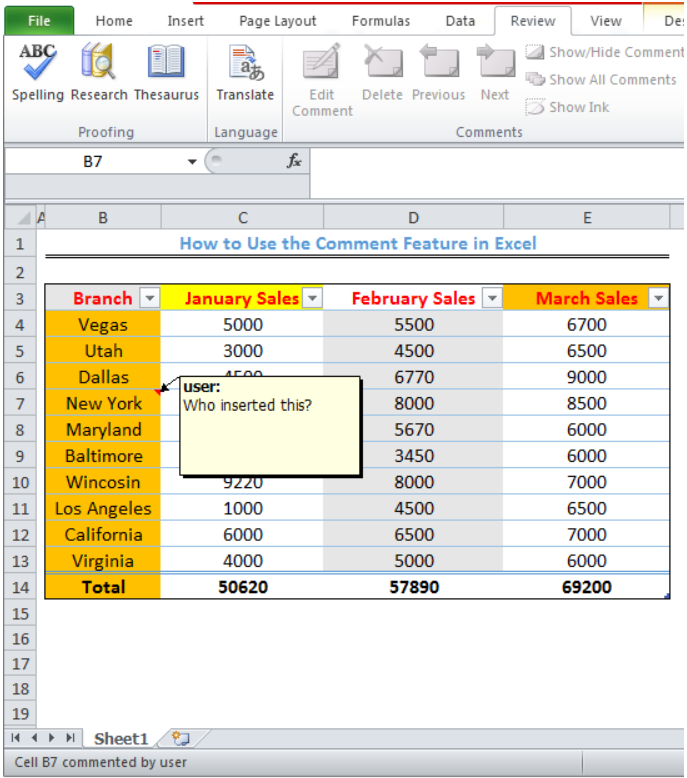The width and height of the screenshot is (687, 778).
Task: Click the January total 50620
Action: click(243, 587)
